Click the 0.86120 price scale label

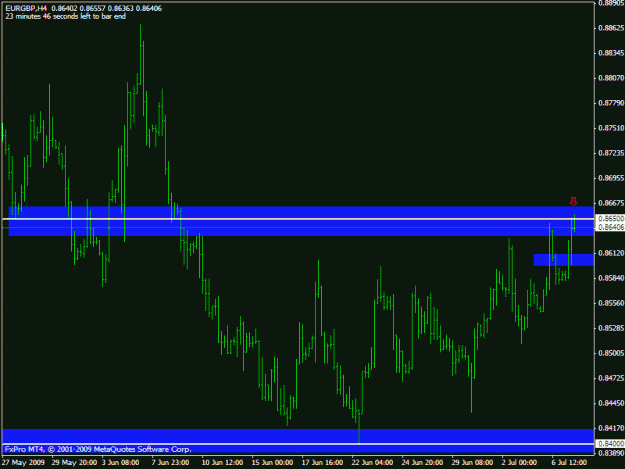(x=611, y=253)
